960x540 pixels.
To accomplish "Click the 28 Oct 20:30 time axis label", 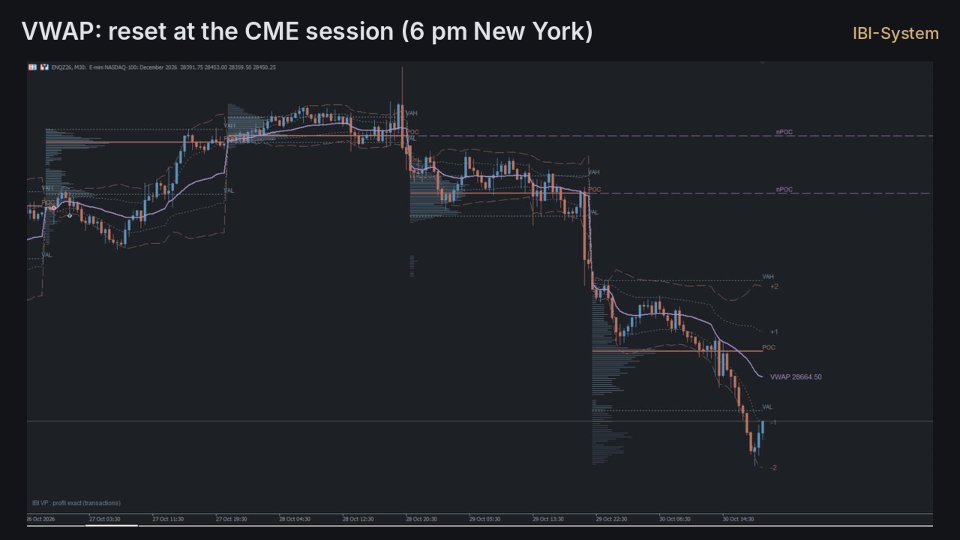I will pos(421,519).
